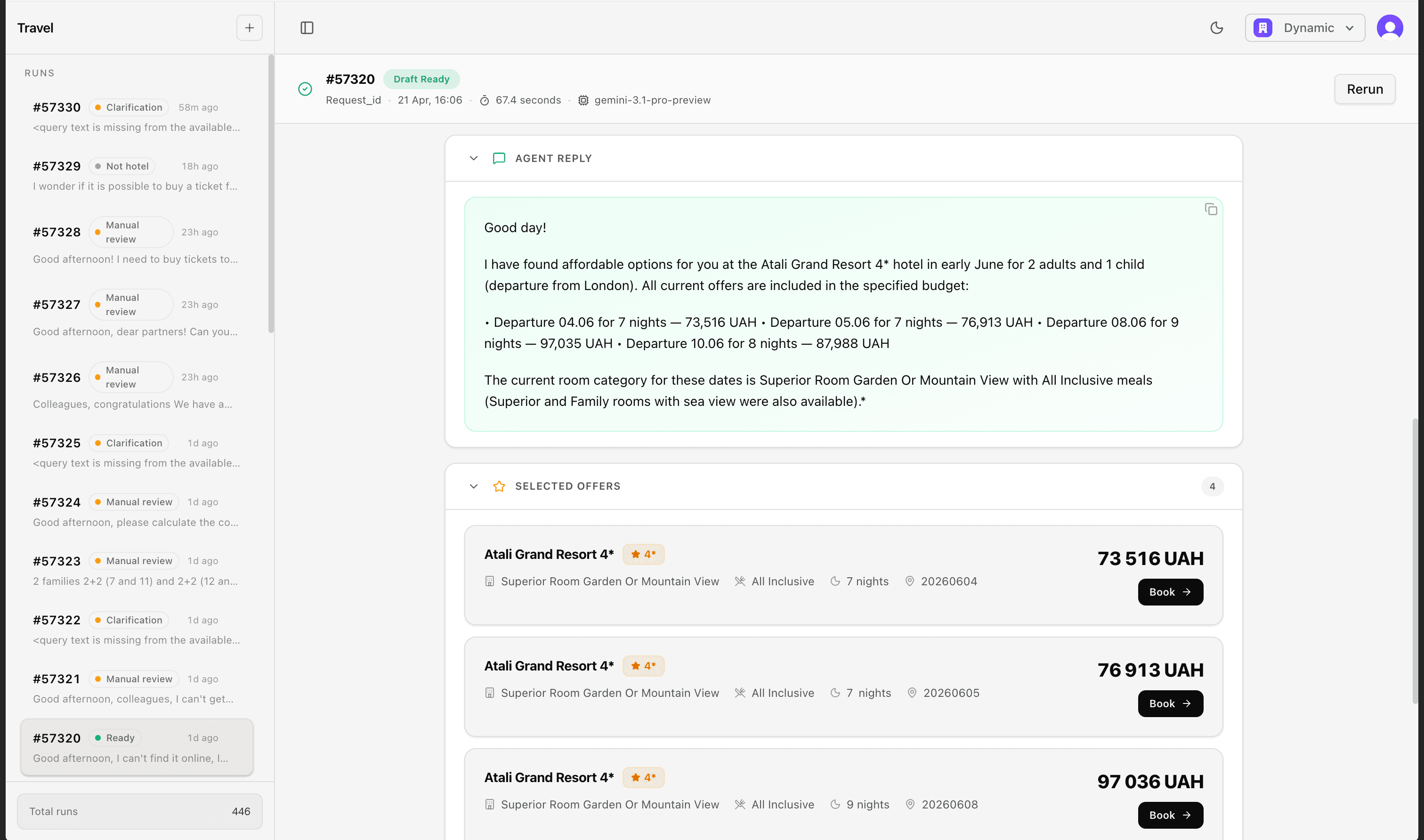Collapse the sidebar using the panel icon
This screenshot has height=840, width=1424.
pos(307,27)
